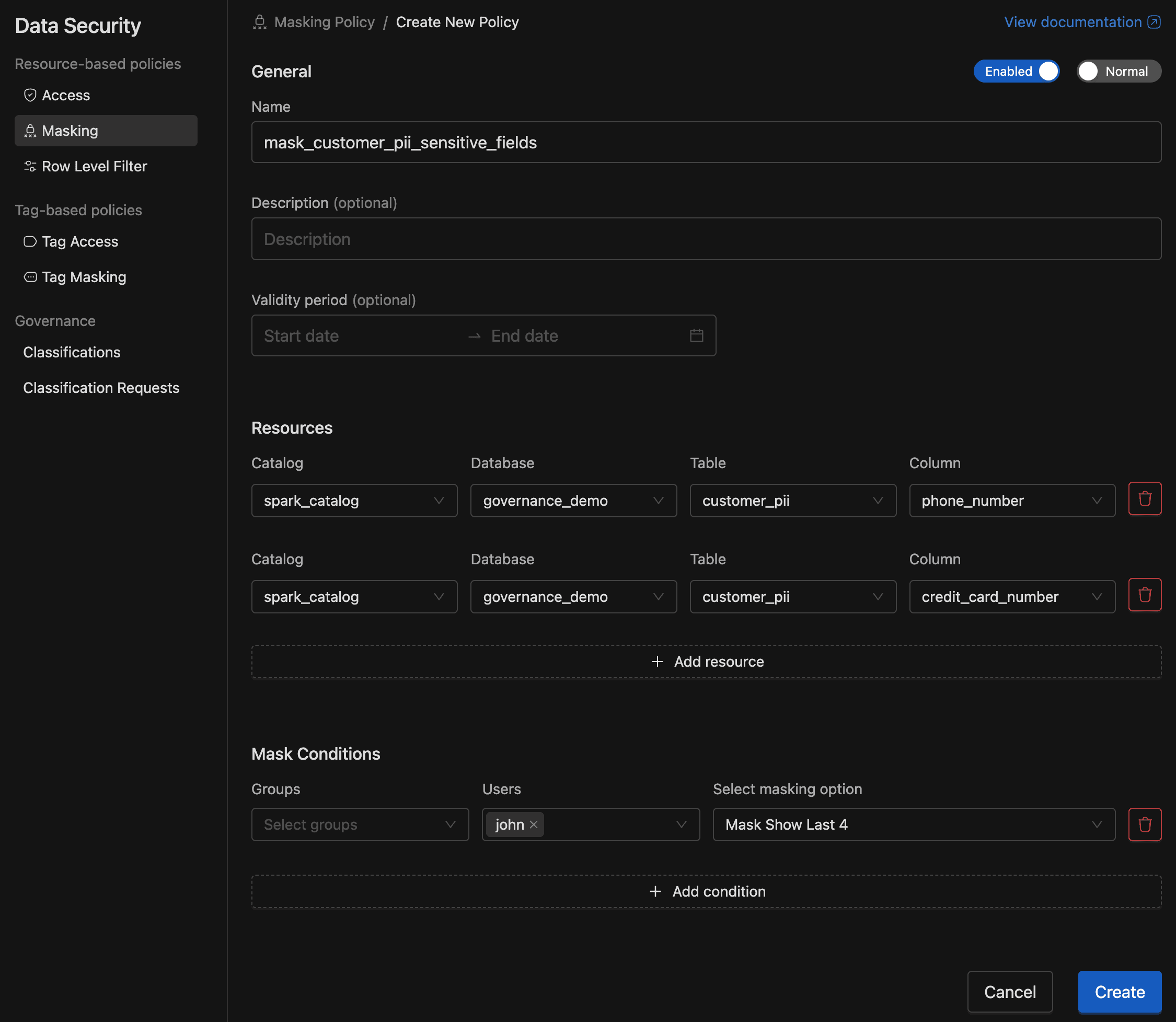Image resolution: width=1176 pixels, height=1022 pixels.
Task: Change the Mask Show Last 4 option
Action: [x=913, y=824]
